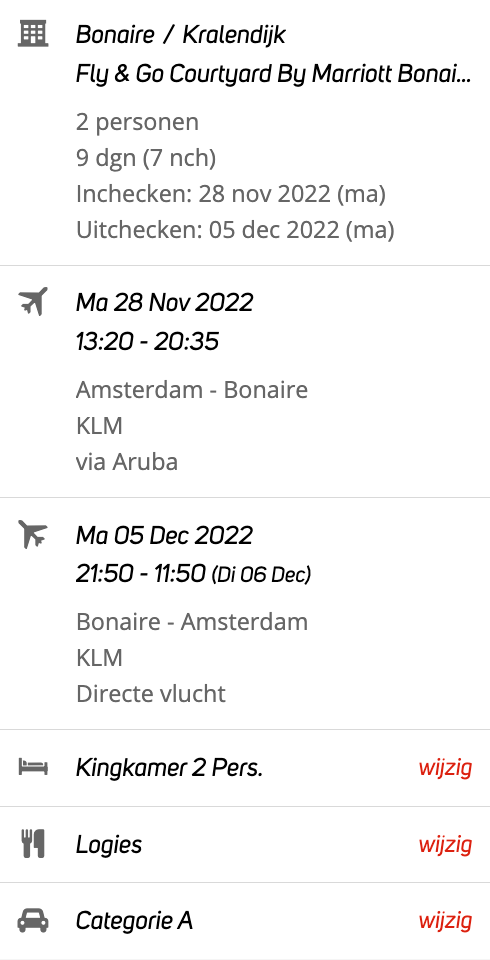Change the Logies board type via wijzig
This screenshot has width=490, height=960.
pyautogui.click(x=445, y=844)
